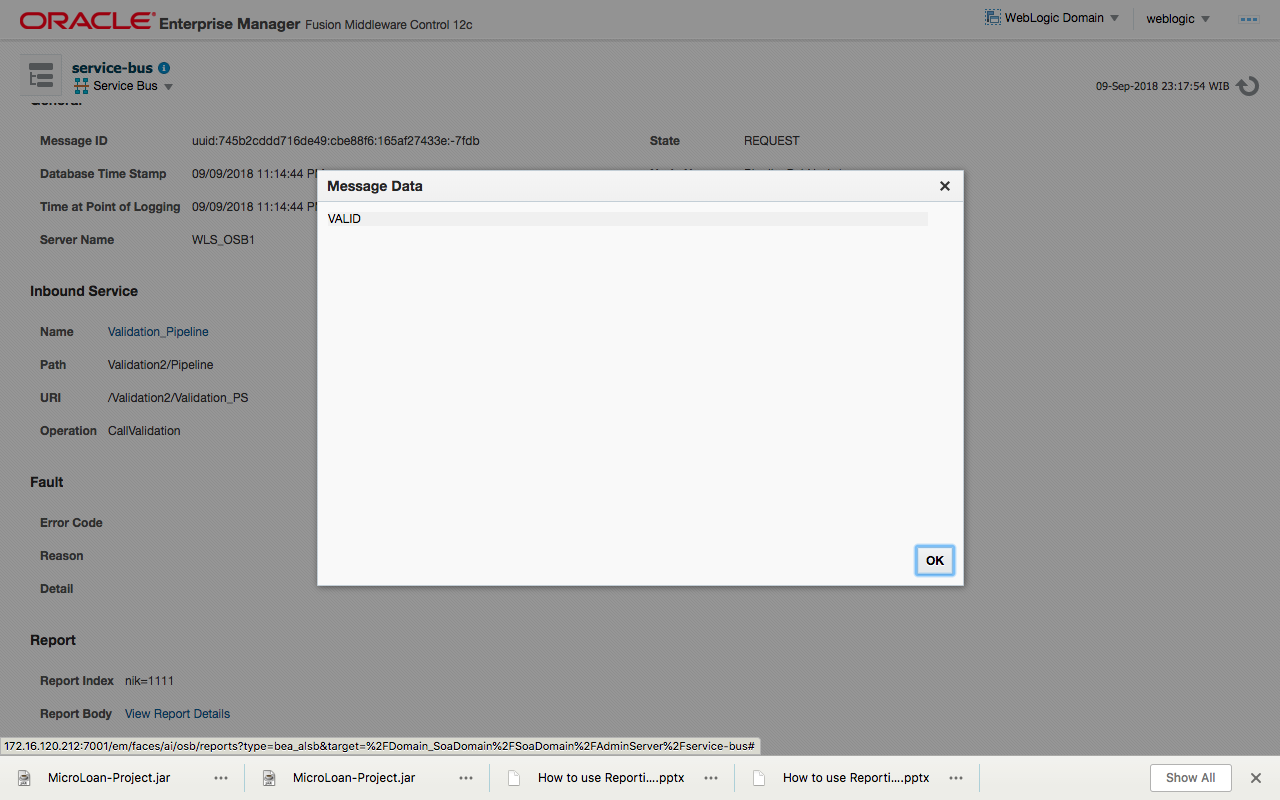The width and height of the screenshot is (1280, 800).
Task: Select the REQUEST state value
Action: pos(772,141)
